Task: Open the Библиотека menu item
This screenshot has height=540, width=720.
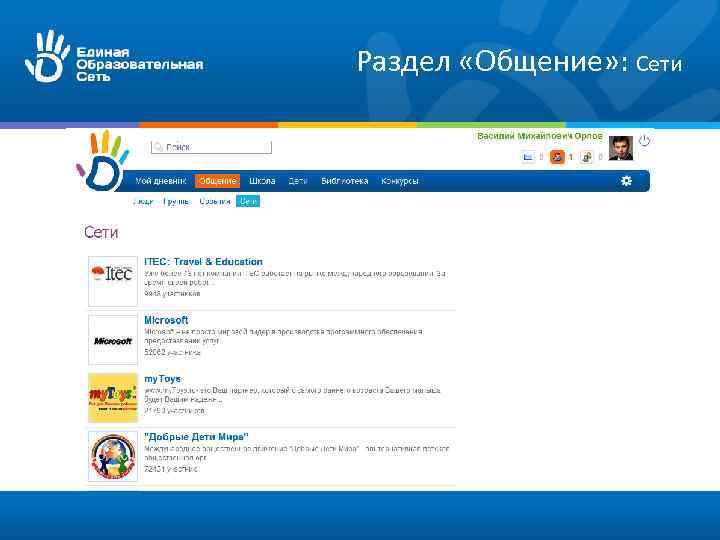Action: coord(344,181)
